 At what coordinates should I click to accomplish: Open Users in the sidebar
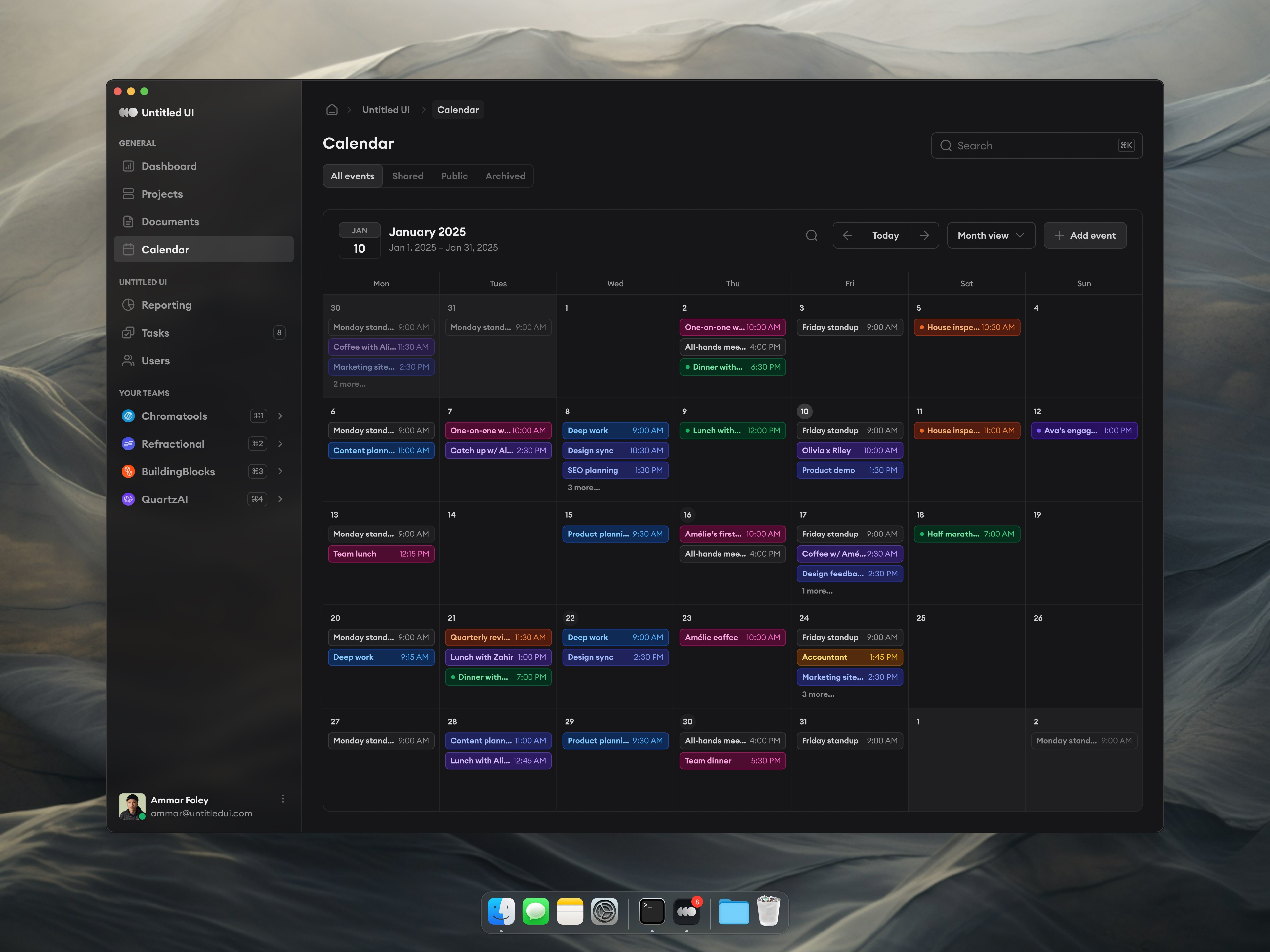click(203, 360)
